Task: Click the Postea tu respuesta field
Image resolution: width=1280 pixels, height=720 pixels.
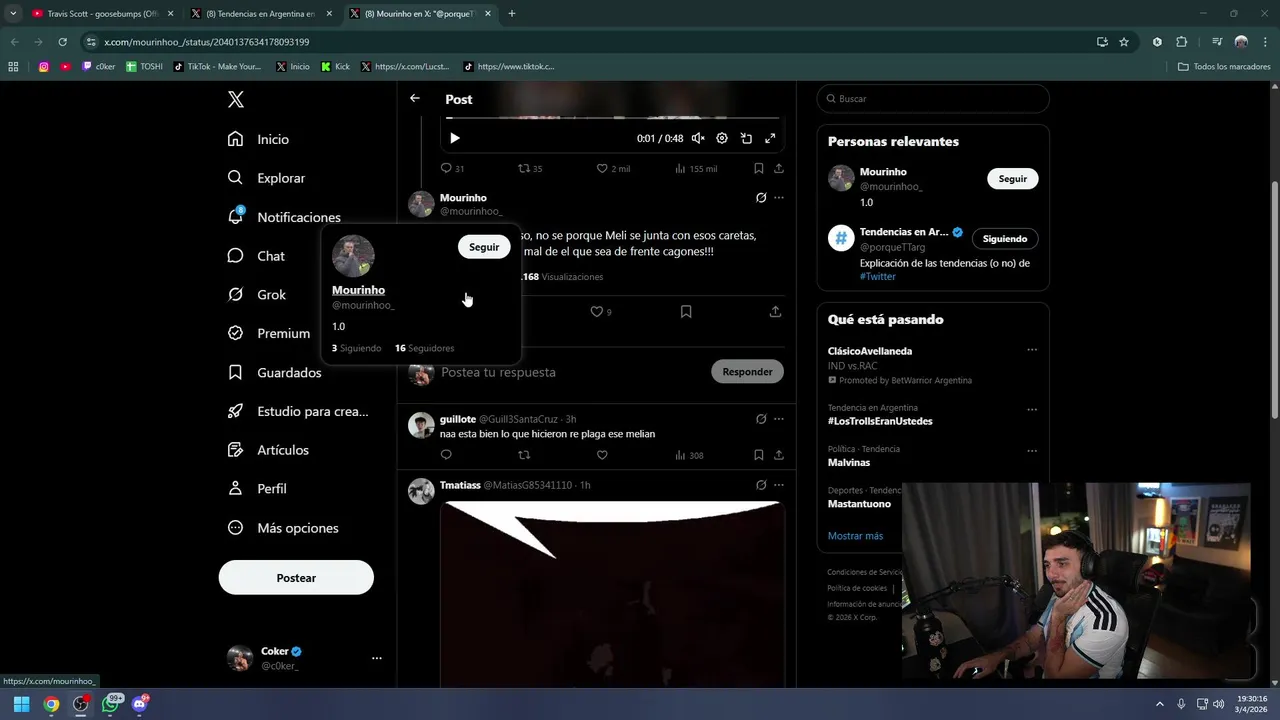Action: pos(570,372)
